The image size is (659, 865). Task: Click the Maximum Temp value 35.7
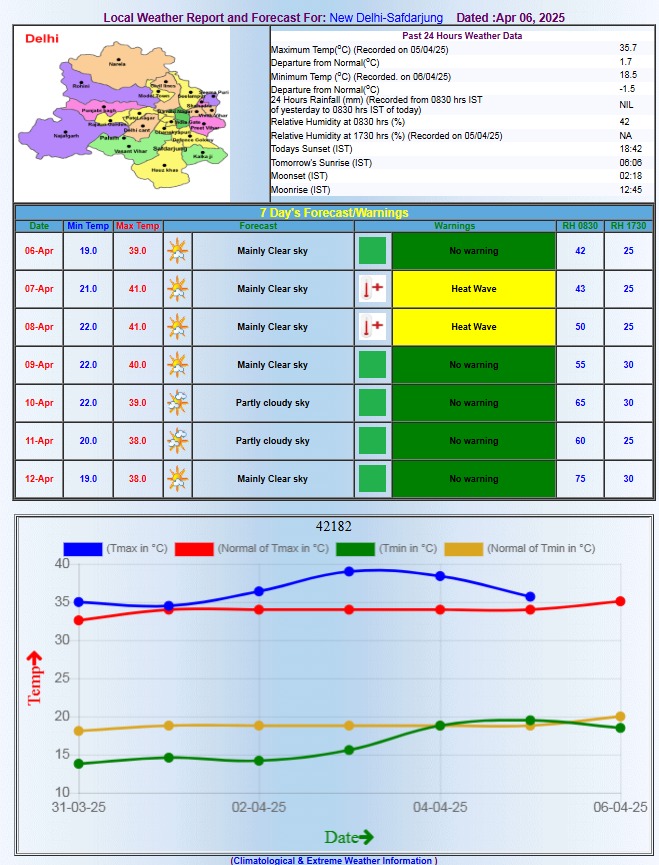(628, 49)
